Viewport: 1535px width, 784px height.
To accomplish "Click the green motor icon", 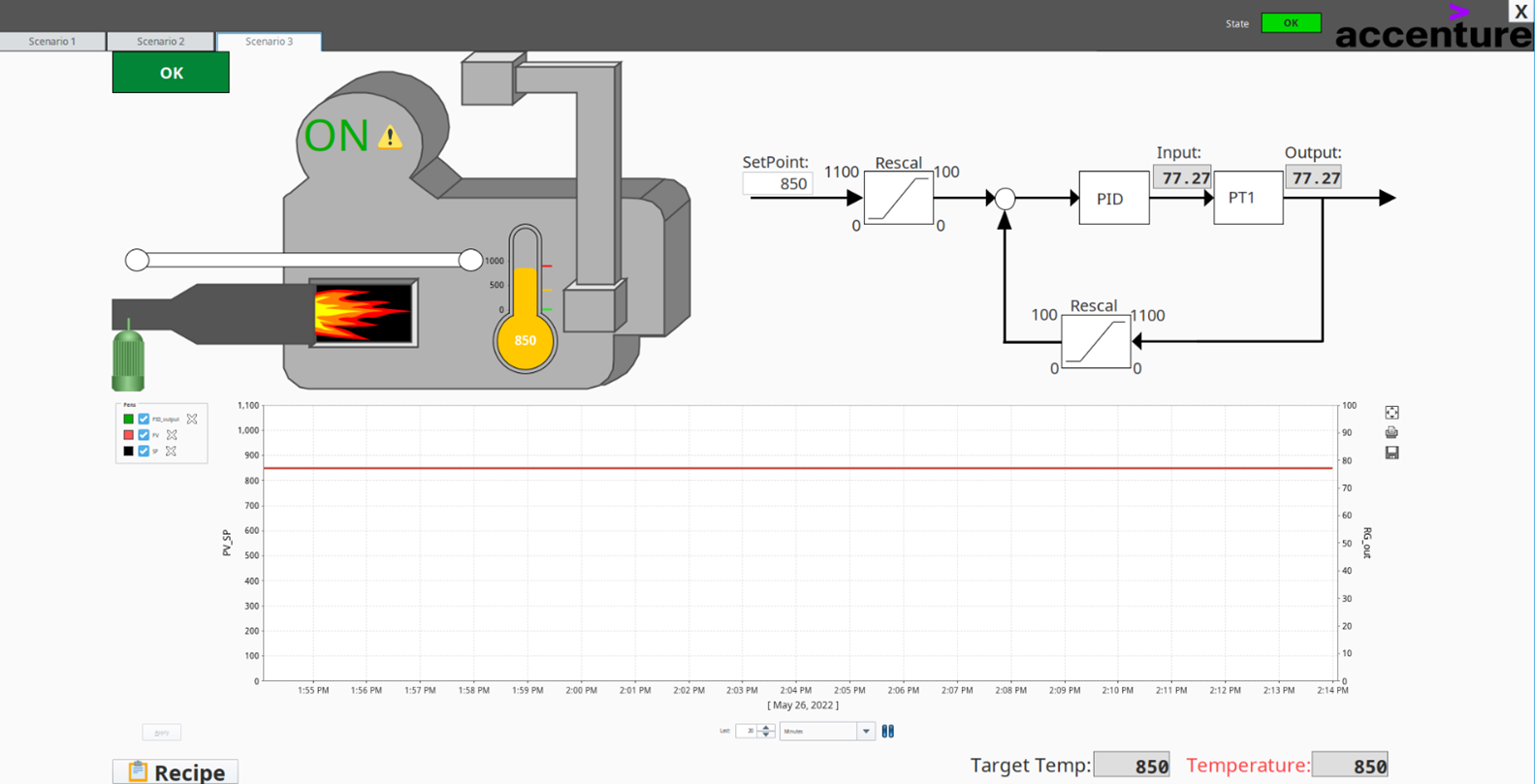I will click(x=128, y=360).
